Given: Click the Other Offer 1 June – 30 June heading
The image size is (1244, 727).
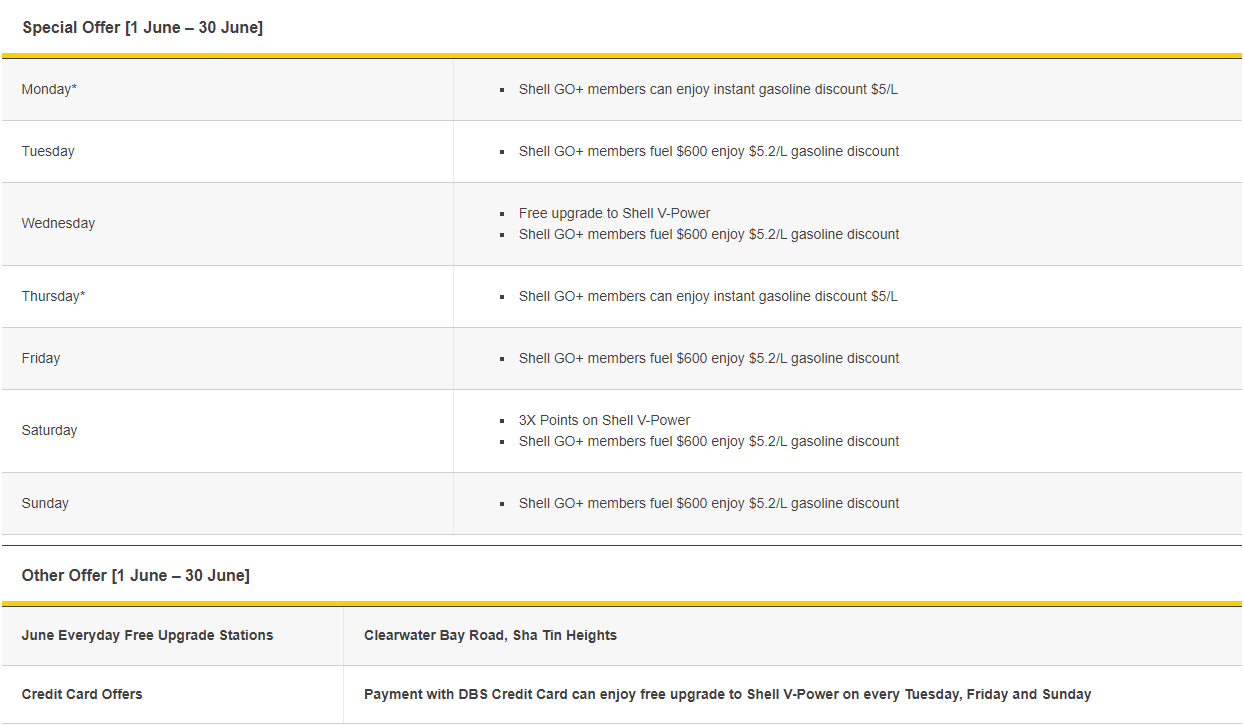Looking at the screenshot, I should click(x=136, y=576).
